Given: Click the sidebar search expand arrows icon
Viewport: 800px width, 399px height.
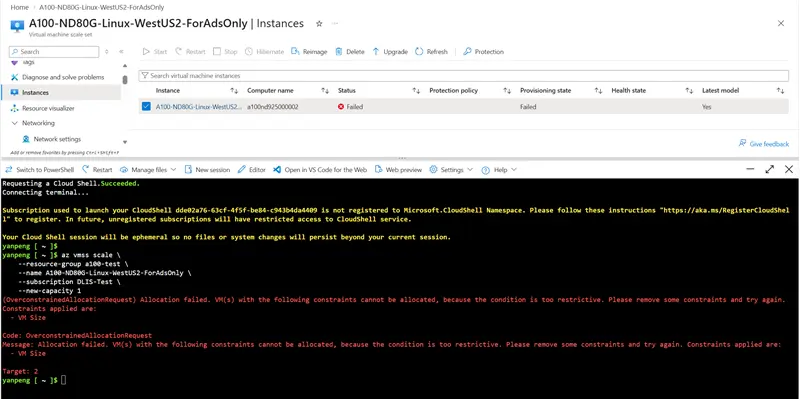Looking at the screenshot, I should point(107,52).
